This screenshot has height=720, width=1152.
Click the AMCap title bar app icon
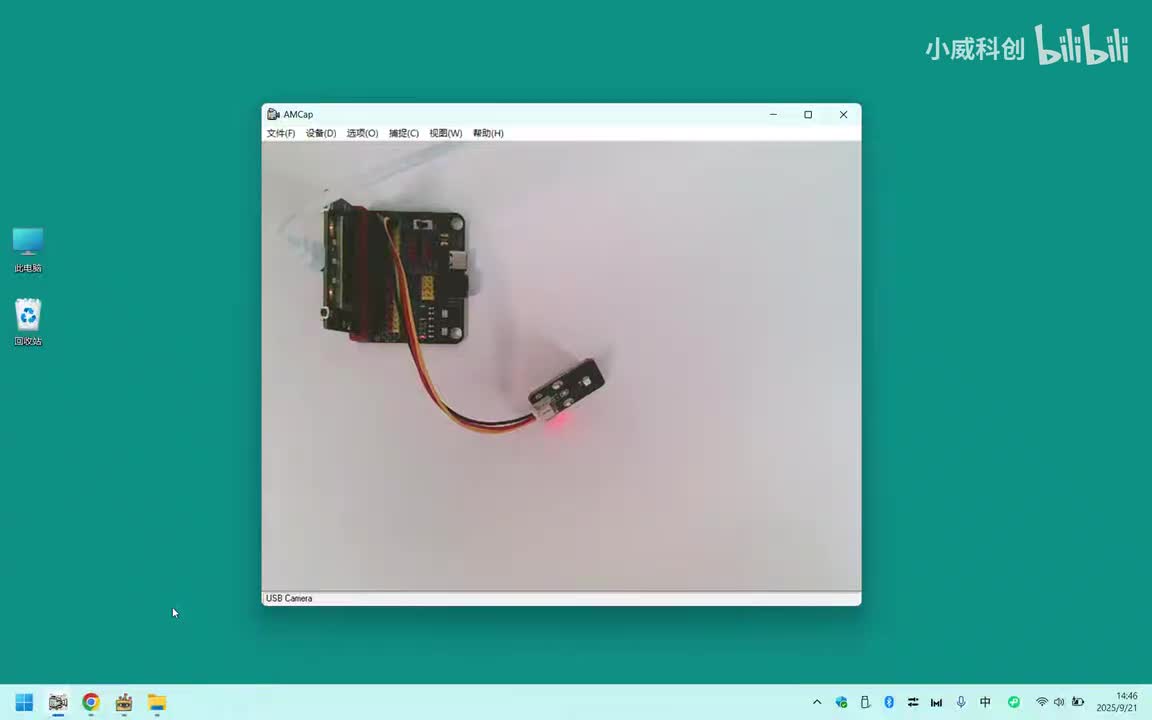pos(273,115)
